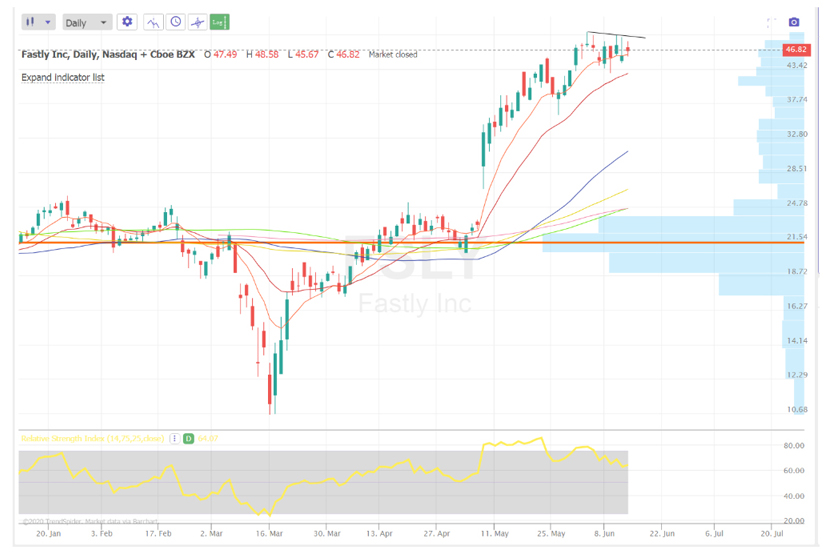Image resolution: width=829 pixels, height=556 pixels.
Task: Click the RSI value 64.07
Action: pyautogui.click(x=208, y=439)
